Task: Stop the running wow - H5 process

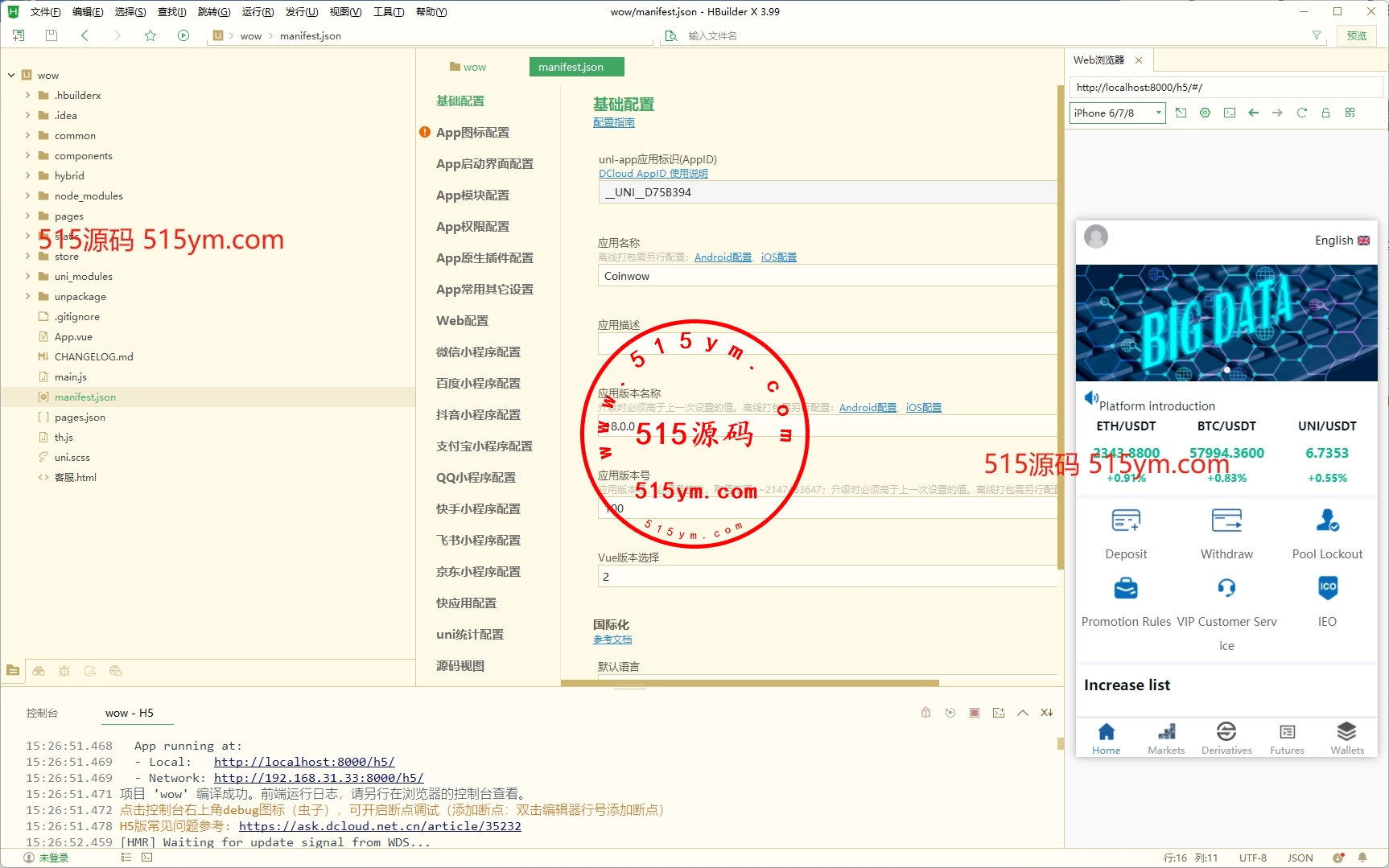Action: click(975, 713)
